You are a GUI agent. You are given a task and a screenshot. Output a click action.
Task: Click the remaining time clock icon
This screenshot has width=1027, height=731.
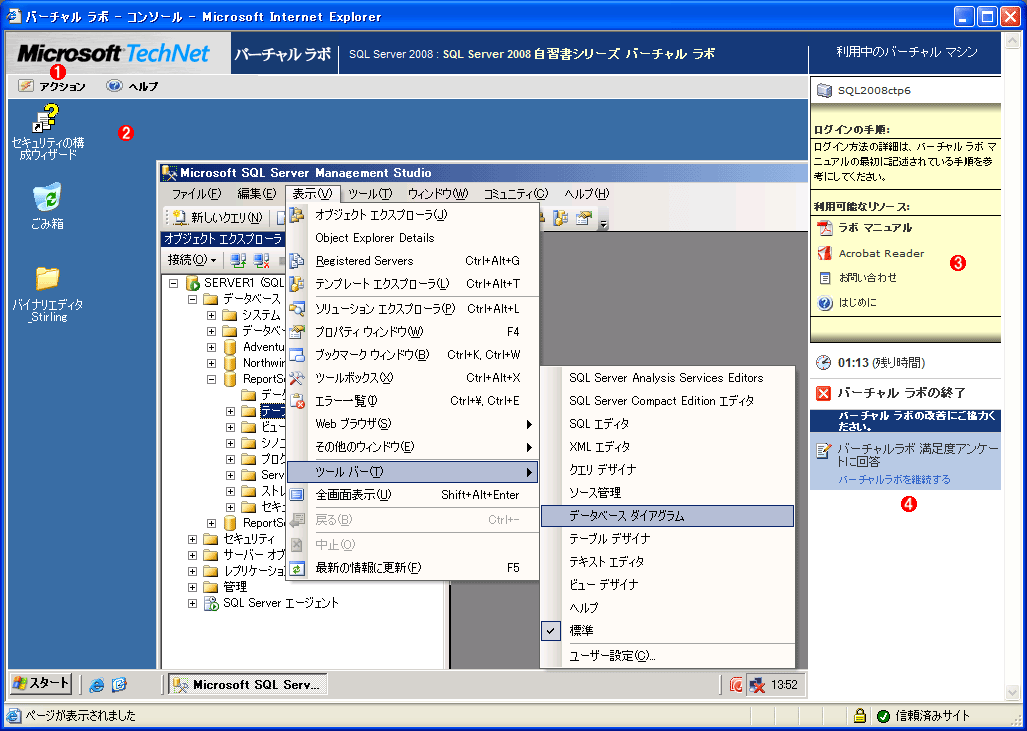[x=823, y=362]
